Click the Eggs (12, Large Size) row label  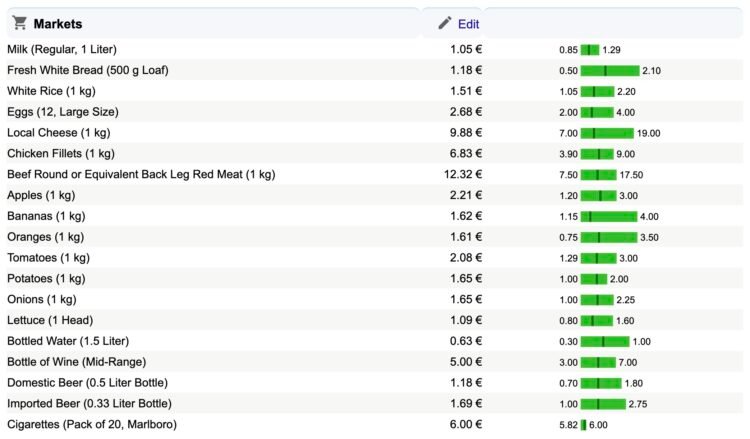pyautogui.click(x=62, y=112)
